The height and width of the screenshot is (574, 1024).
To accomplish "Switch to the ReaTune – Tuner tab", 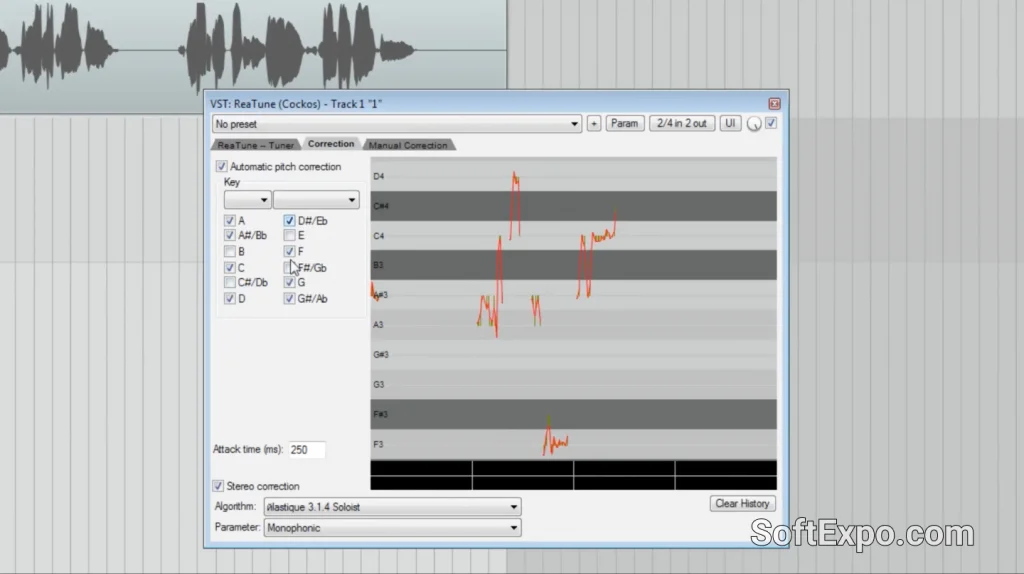I will (256, 145).
